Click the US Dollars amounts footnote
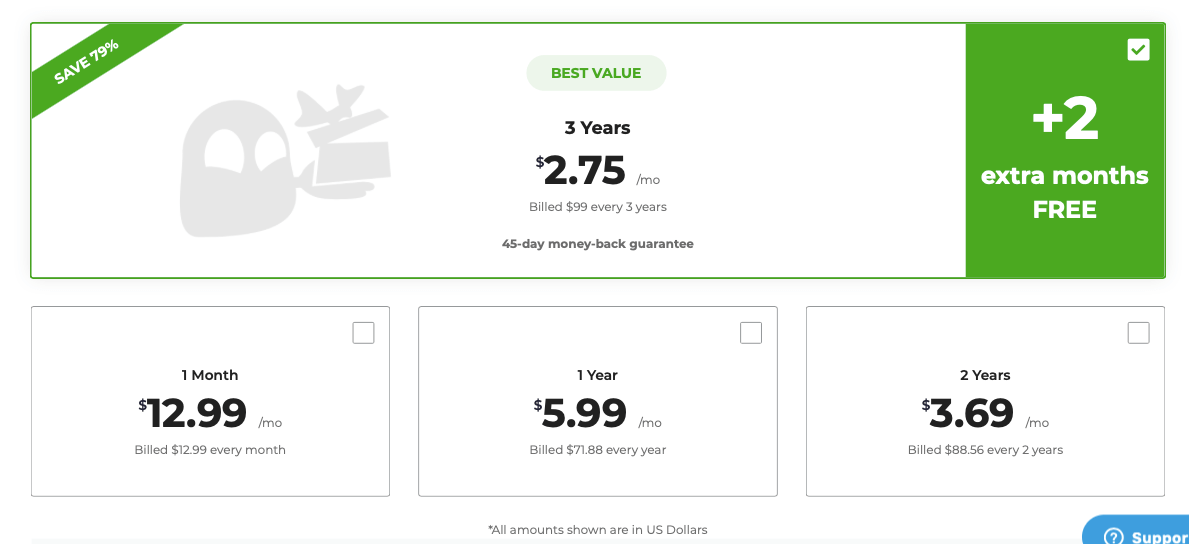 point(598,530)
